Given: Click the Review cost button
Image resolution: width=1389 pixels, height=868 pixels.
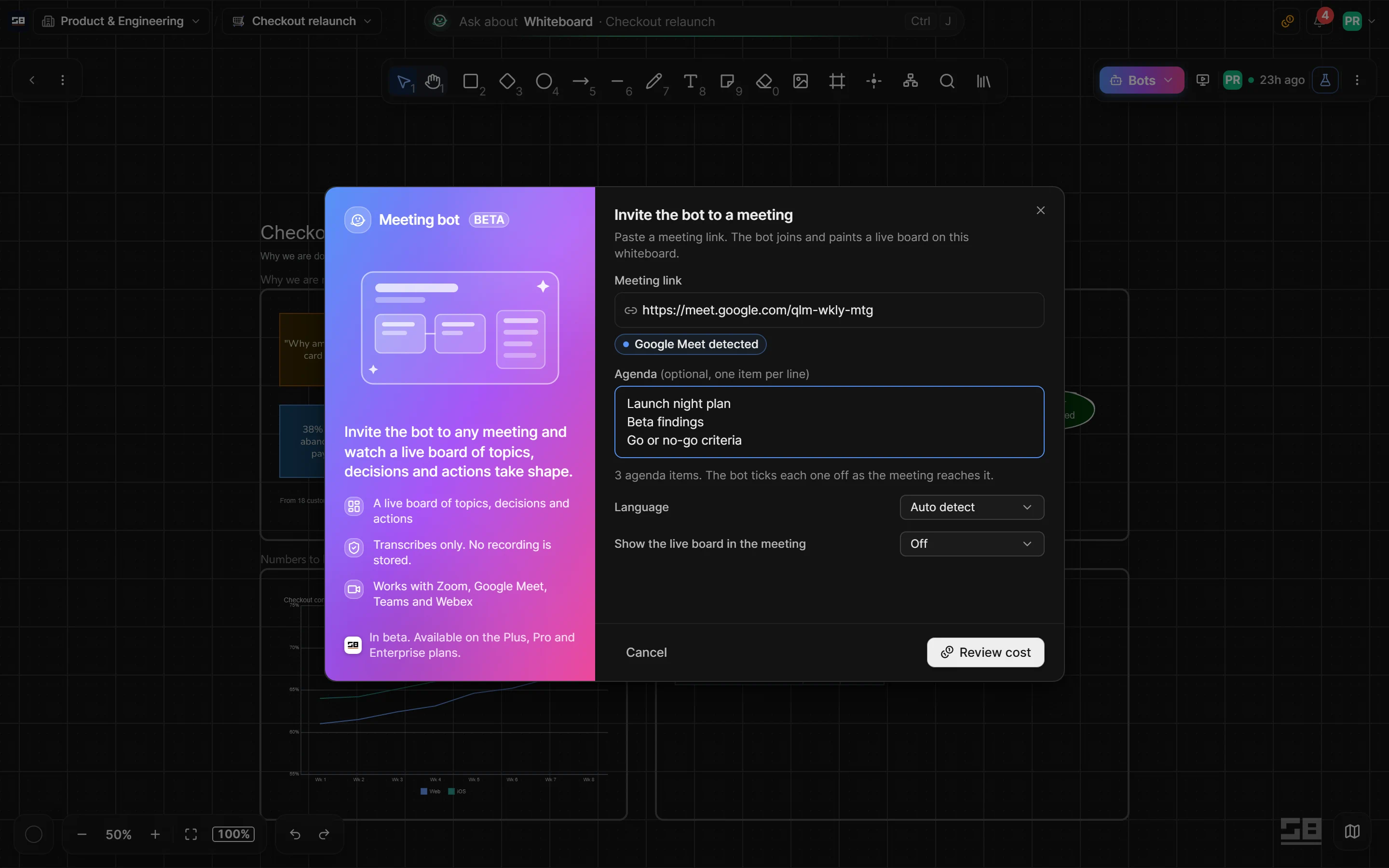Looking at the screenshot, I should [985, 652].
